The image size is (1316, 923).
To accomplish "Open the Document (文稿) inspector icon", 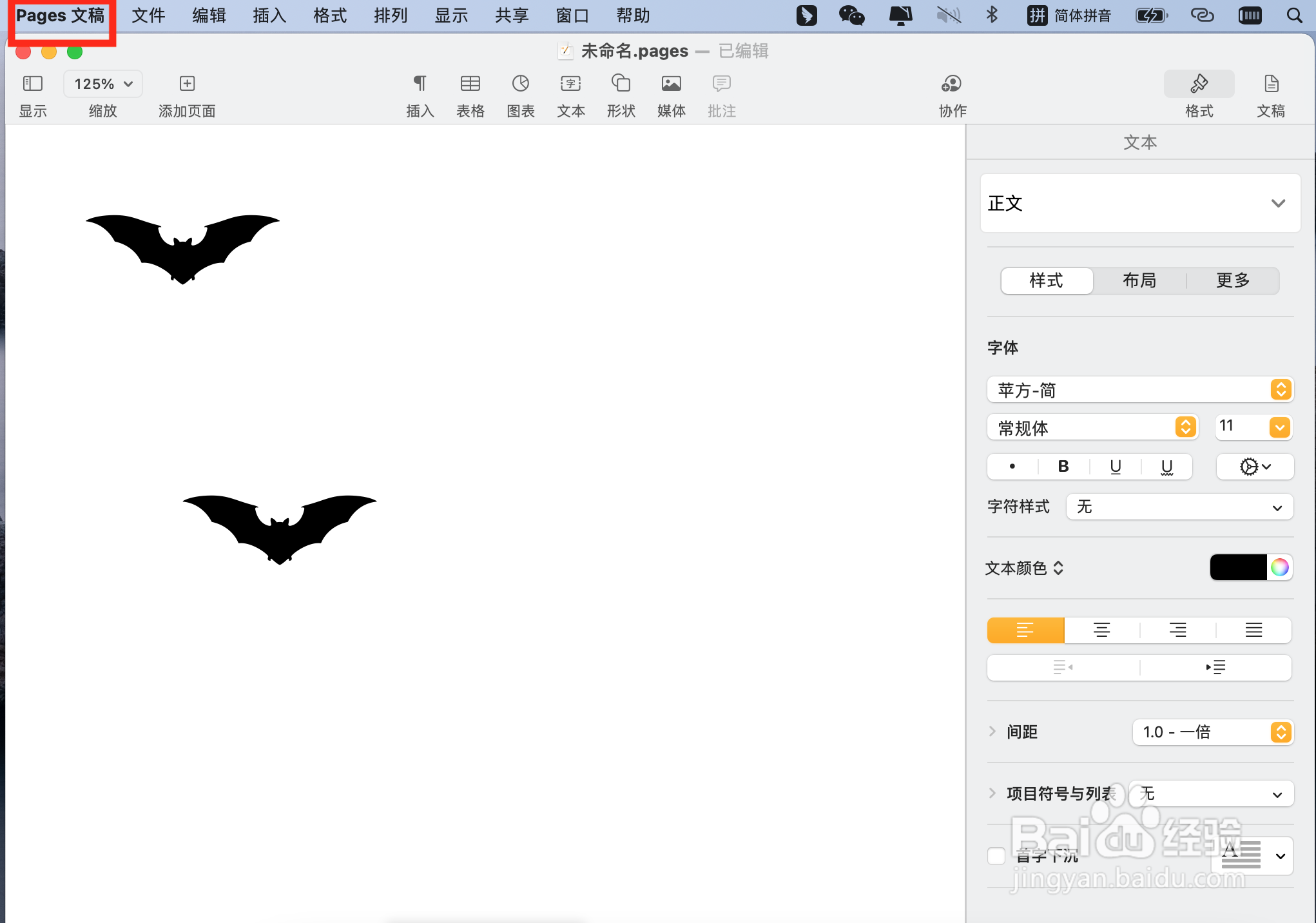I will (x=1271, y=84).
